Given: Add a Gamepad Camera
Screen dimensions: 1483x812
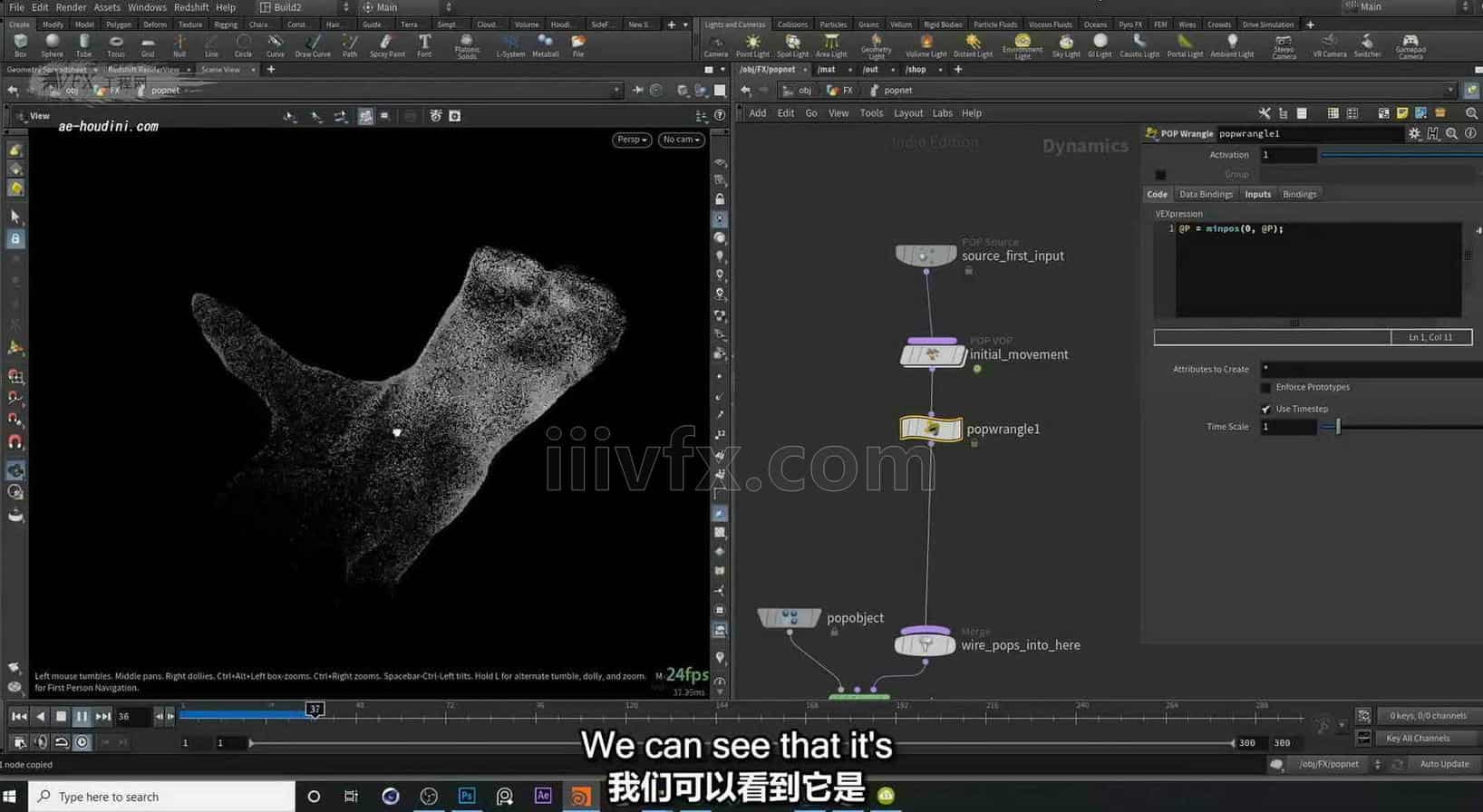Looking at the screenshot, I should [x=1410, y=47].
